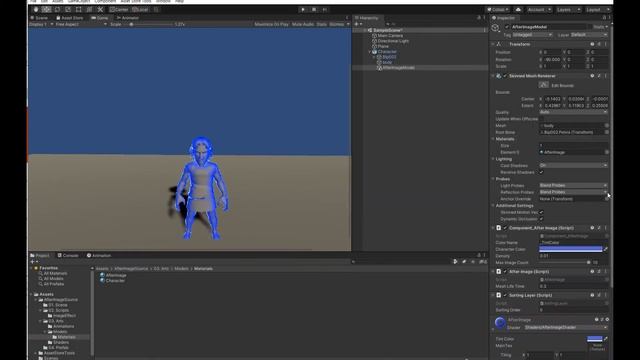Open the Account dropdown

click(539, 9)
